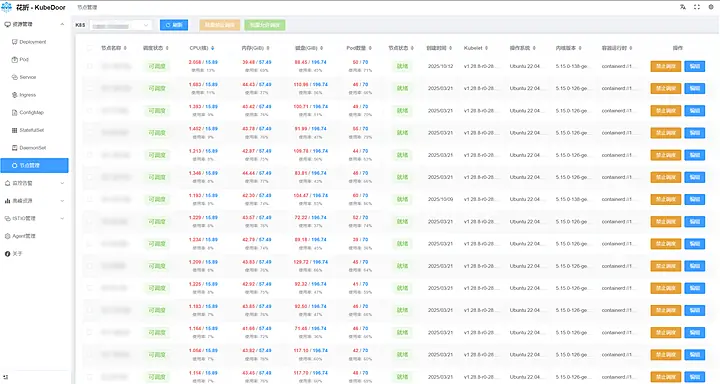
Task: Click 编辑 for row with CPU 1.683
Action: click(x=694, y=88)
